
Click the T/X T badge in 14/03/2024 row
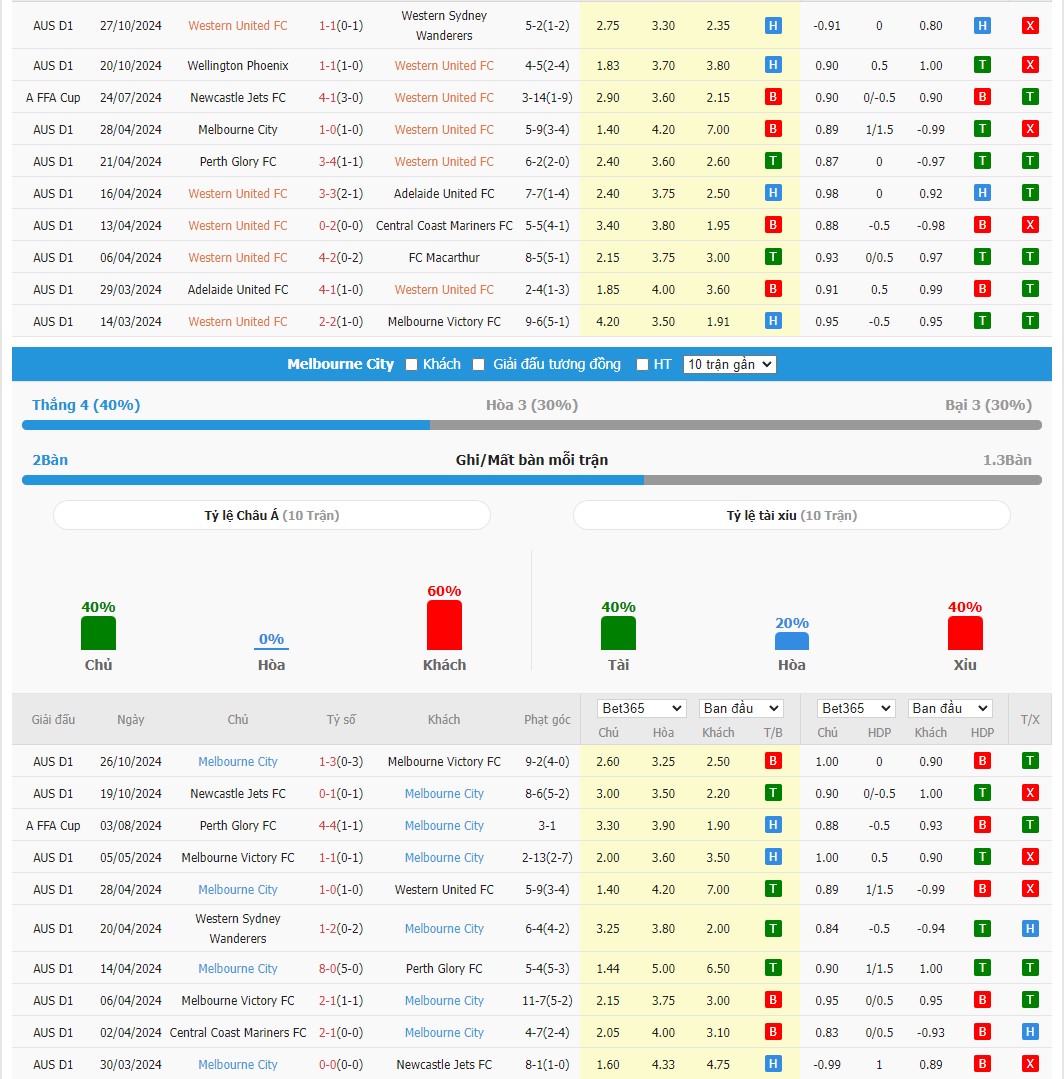[x=1030, y=321]
